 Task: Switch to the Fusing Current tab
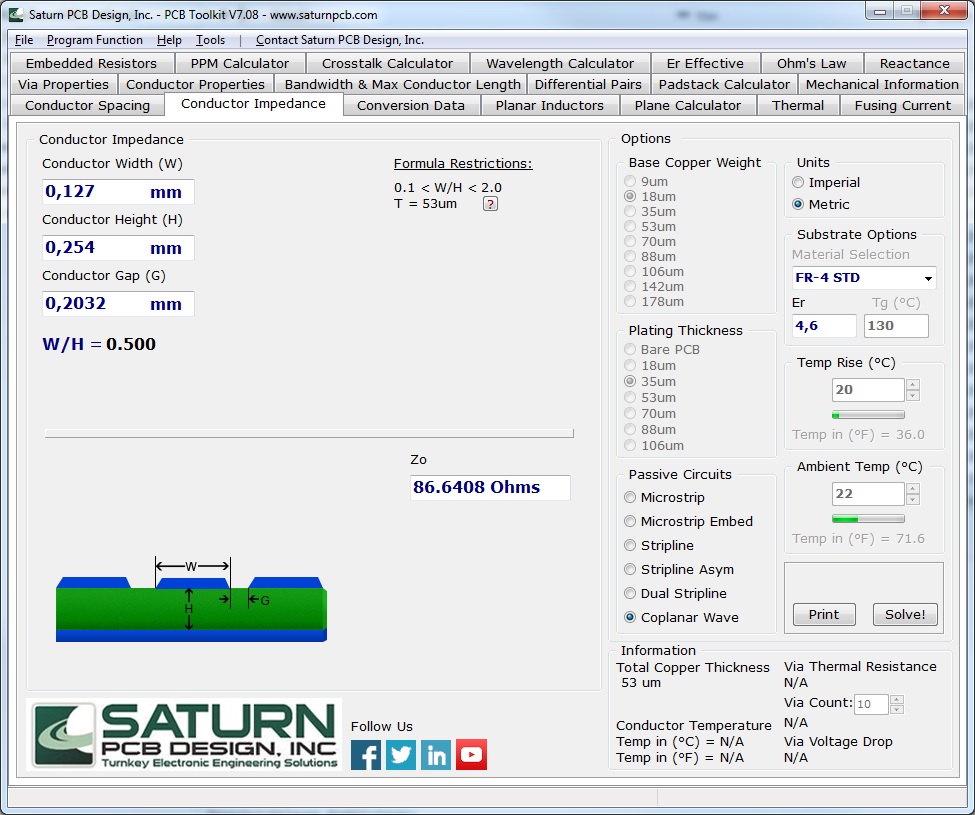point(902,106)
